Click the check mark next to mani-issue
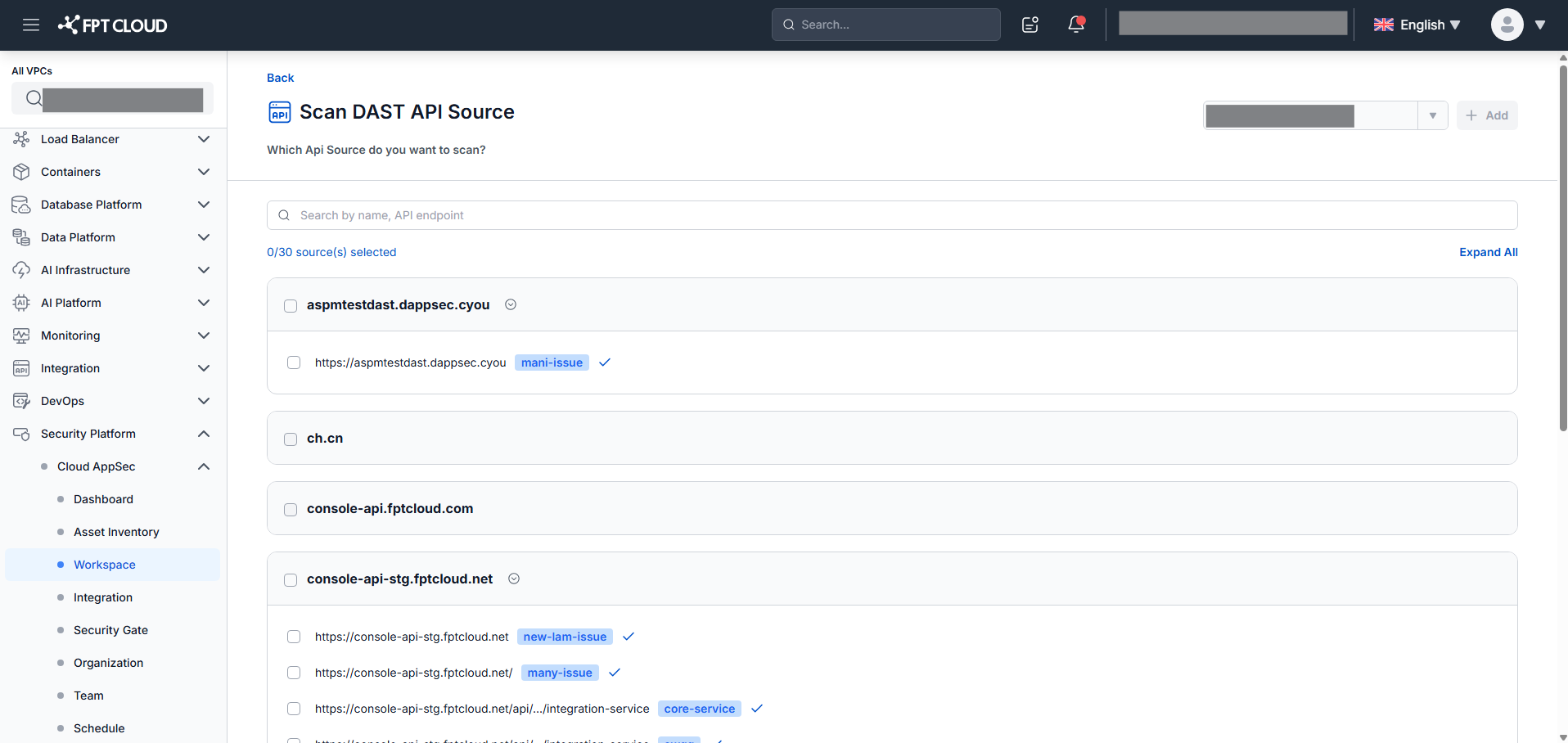The width and height of the screenshot is (1568, 743). pos(605,362)
